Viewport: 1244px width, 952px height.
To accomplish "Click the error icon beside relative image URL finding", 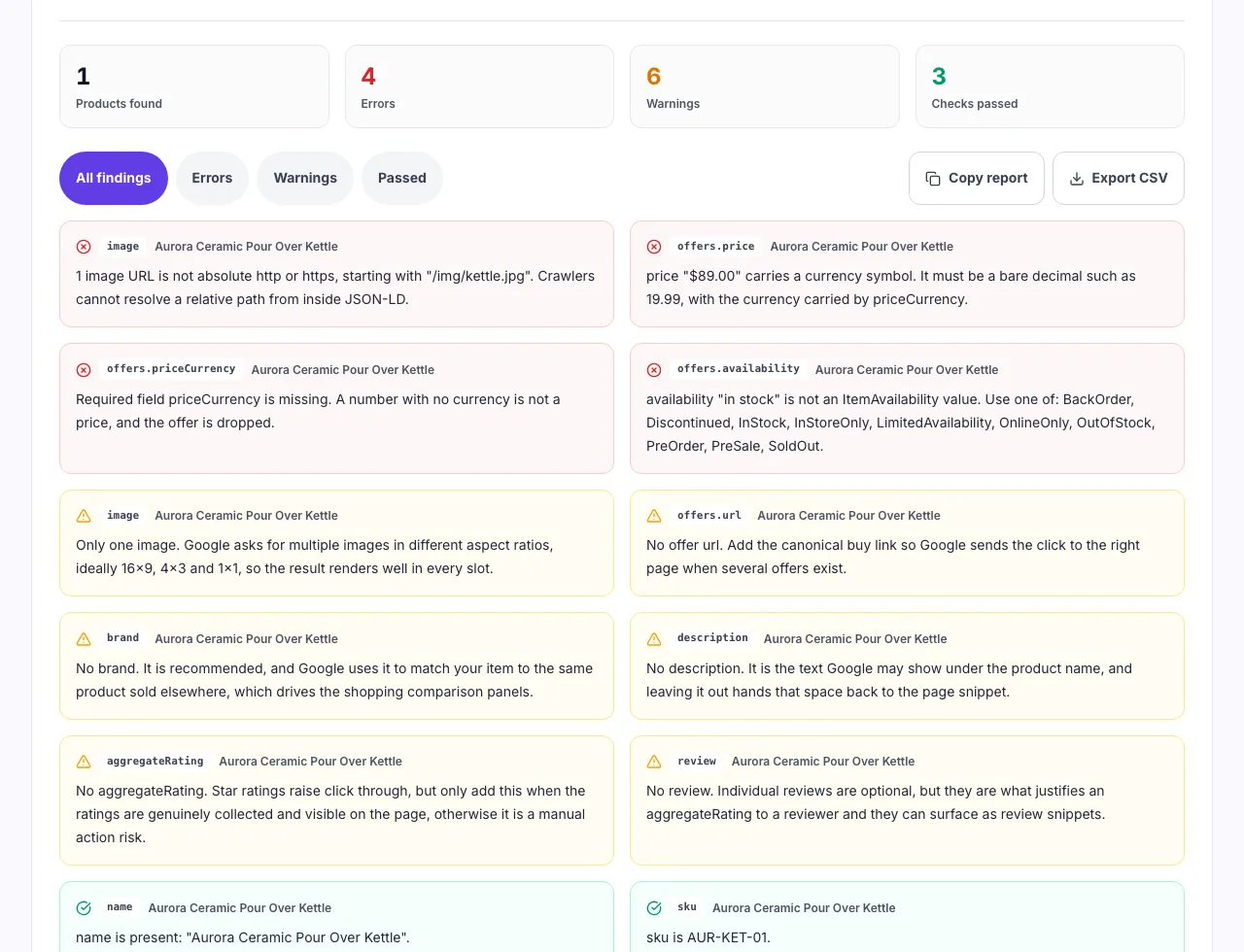I will (84, 247).
